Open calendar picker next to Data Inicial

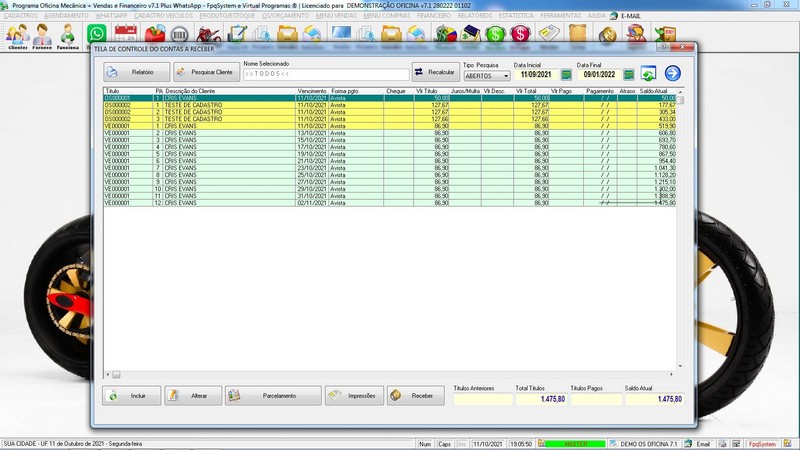[566, 74]
